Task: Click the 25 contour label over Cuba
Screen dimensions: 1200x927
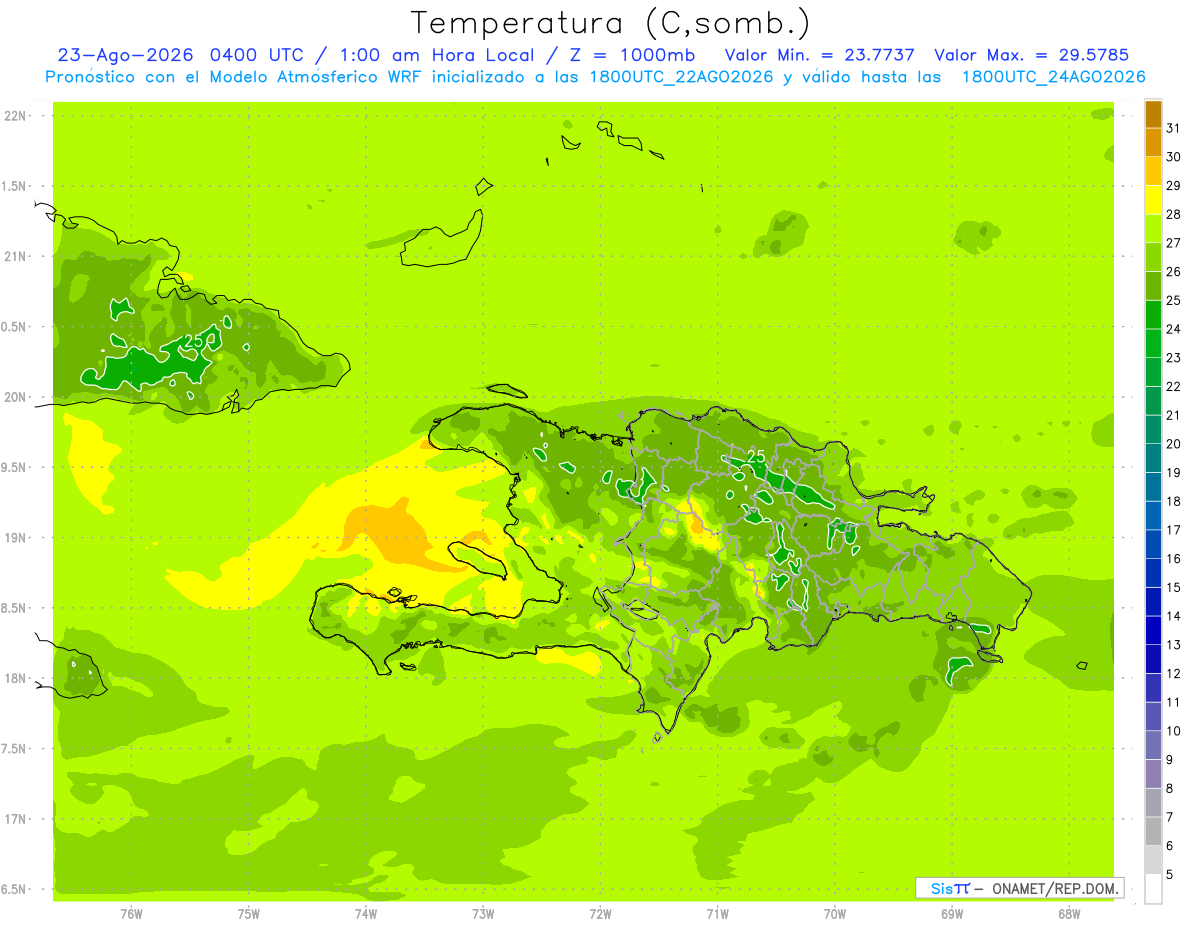Action: coord(194,341)
